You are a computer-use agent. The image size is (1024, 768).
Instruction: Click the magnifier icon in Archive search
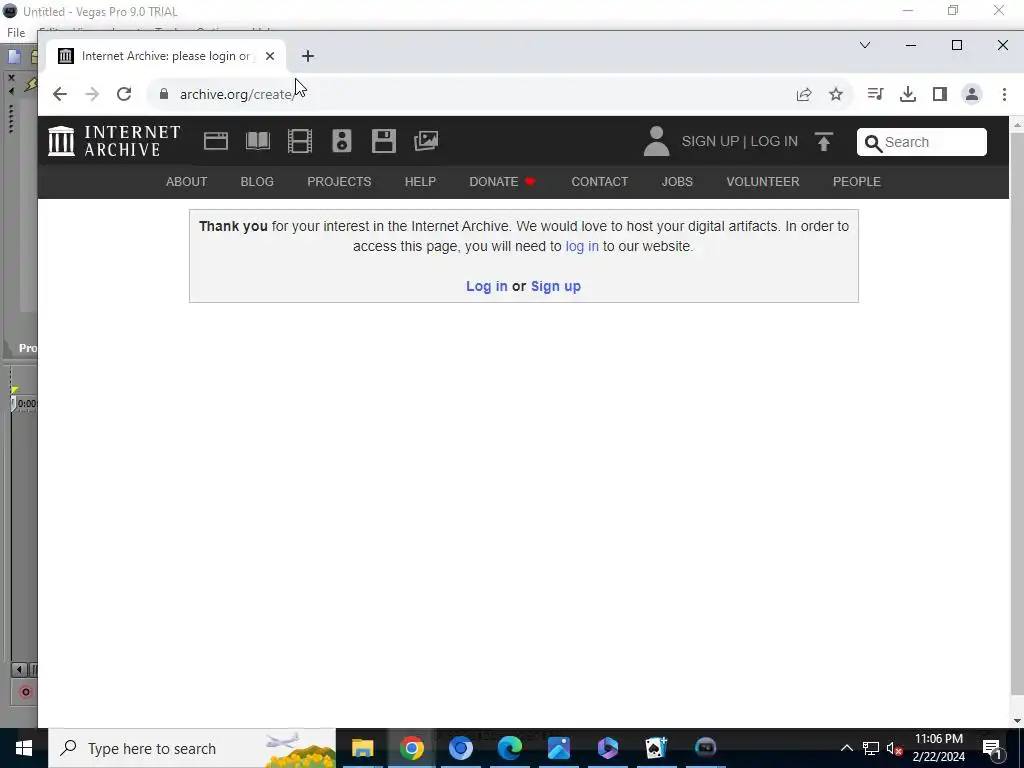pos(873,142)
